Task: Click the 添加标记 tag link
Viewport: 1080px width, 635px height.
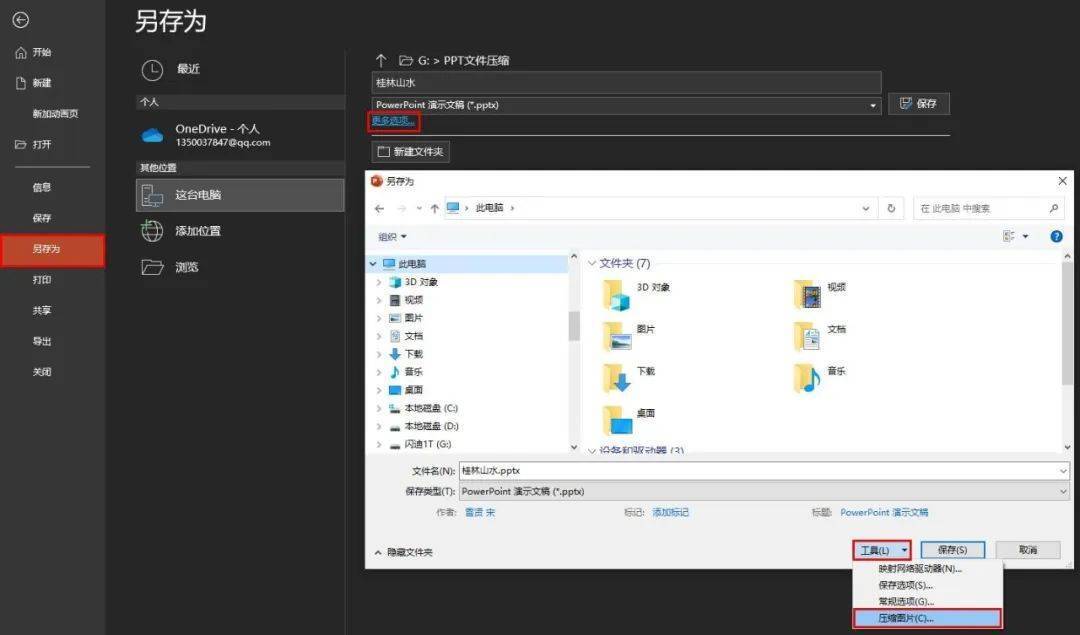Action: (x=670, y=512)
